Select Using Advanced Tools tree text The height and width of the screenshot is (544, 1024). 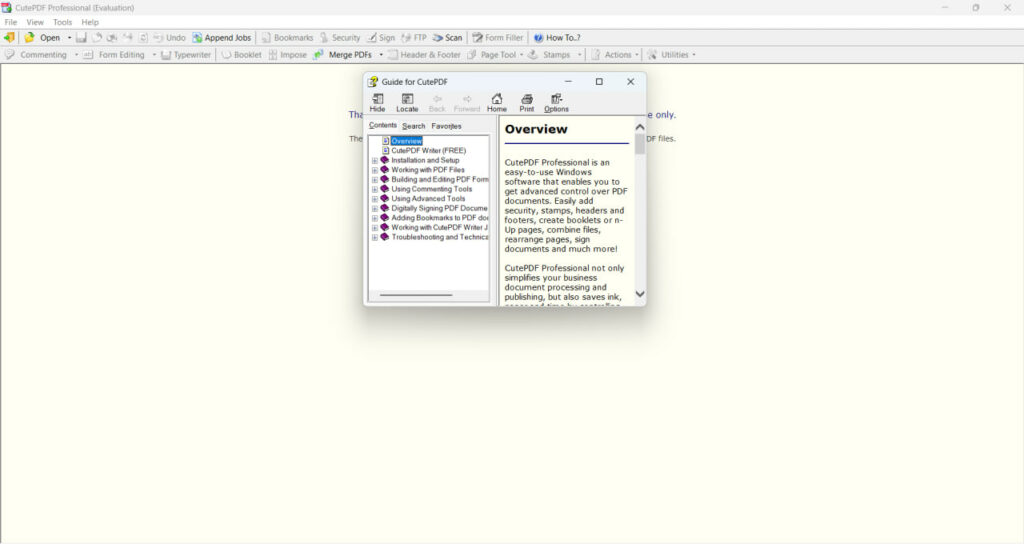tap(428, 199)
